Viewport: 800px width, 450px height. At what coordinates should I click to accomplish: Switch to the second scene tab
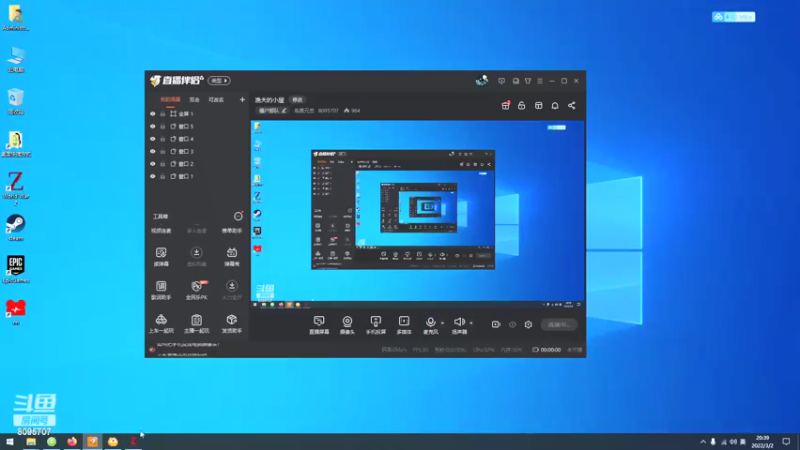coord(194,100)
